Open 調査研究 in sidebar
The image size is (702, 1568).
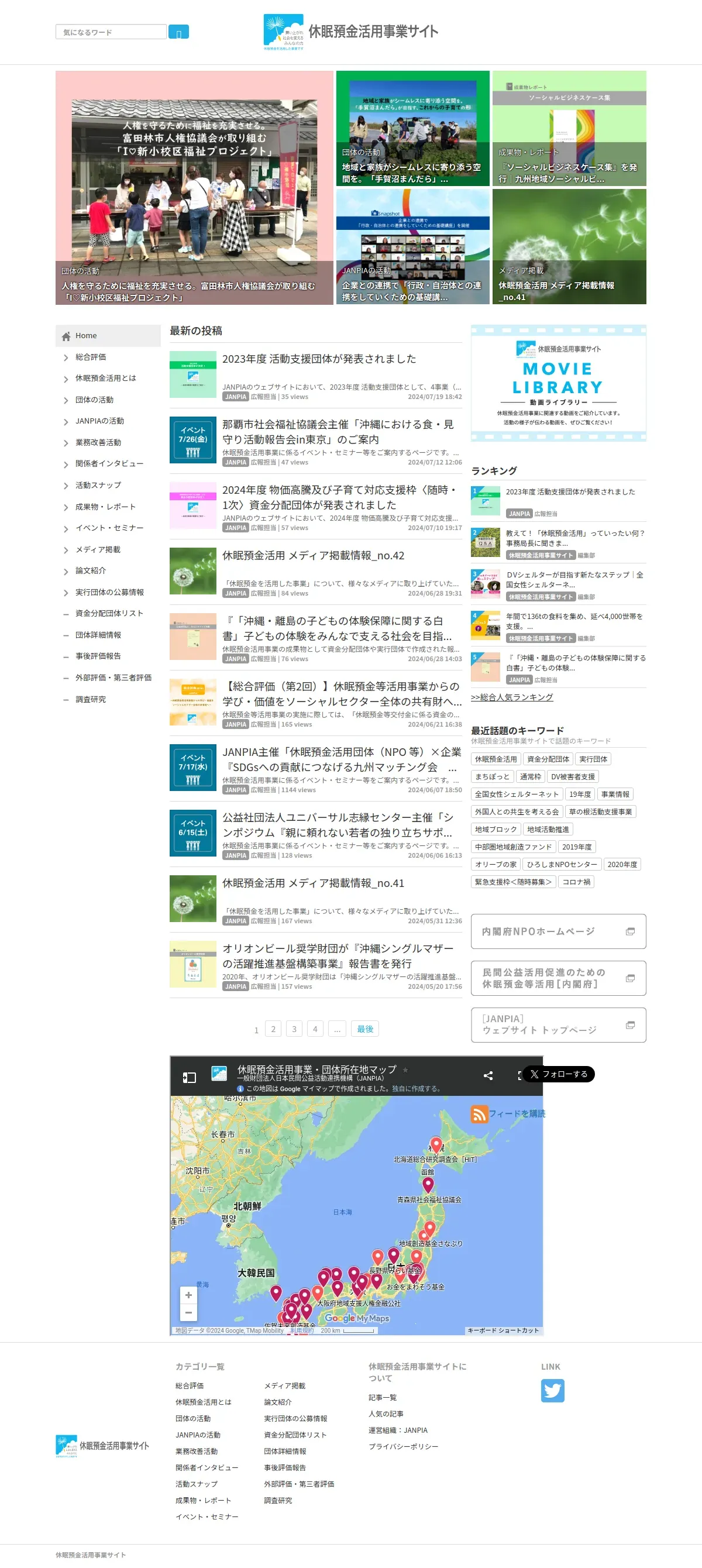coord(91,699)
